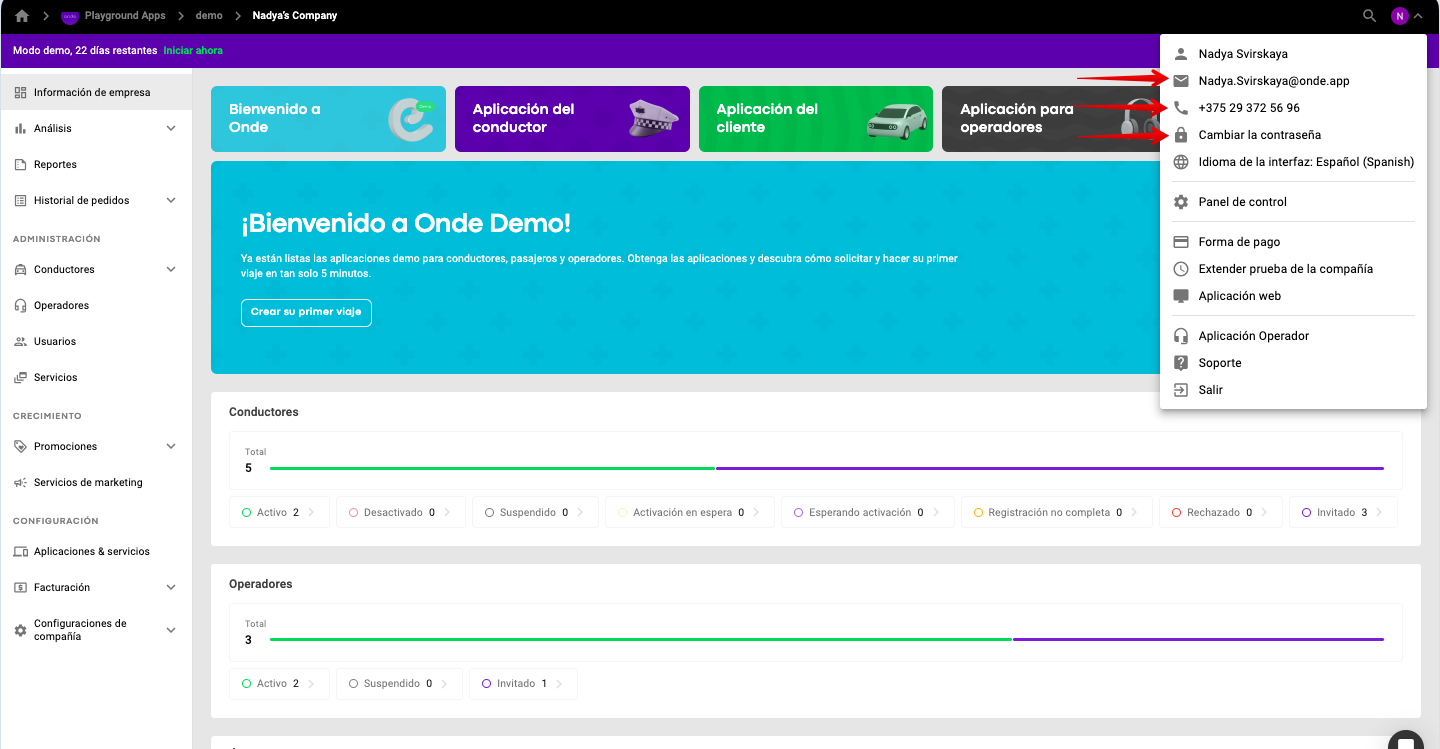This screenshot has height=749, width=1440.
Task: Click the Usuarios people icon in sidebar
Action: [21, 342]
